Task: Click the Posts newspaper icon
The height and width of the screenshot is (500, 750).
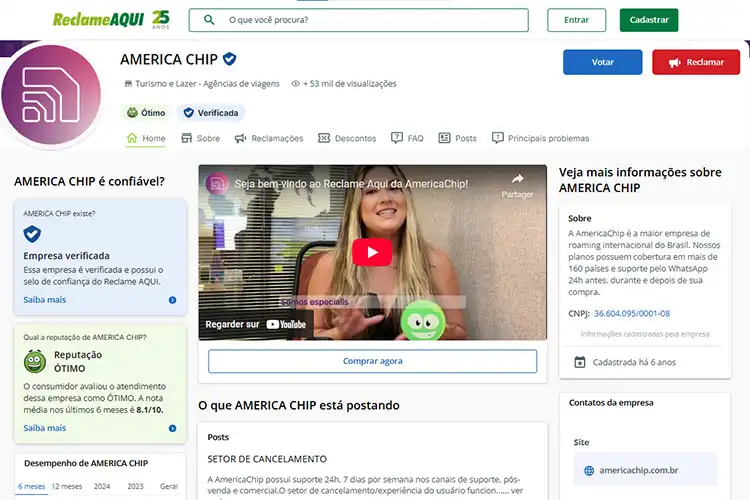Action: click(444, 138)
